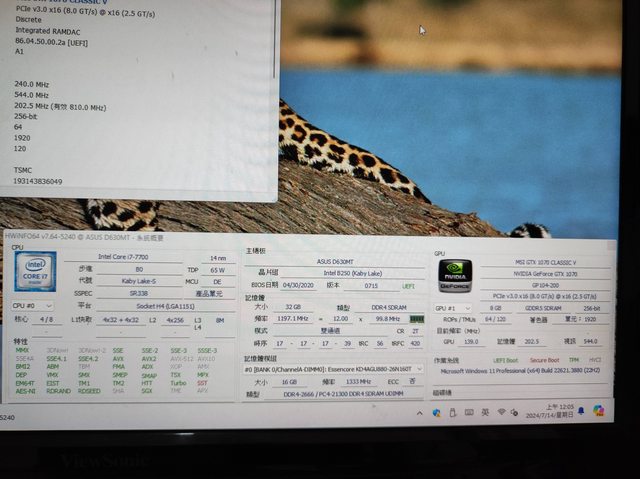This screenshot has width=640, height=479.
Task: Click the green memory chip icon
Action: click(417, 319)
